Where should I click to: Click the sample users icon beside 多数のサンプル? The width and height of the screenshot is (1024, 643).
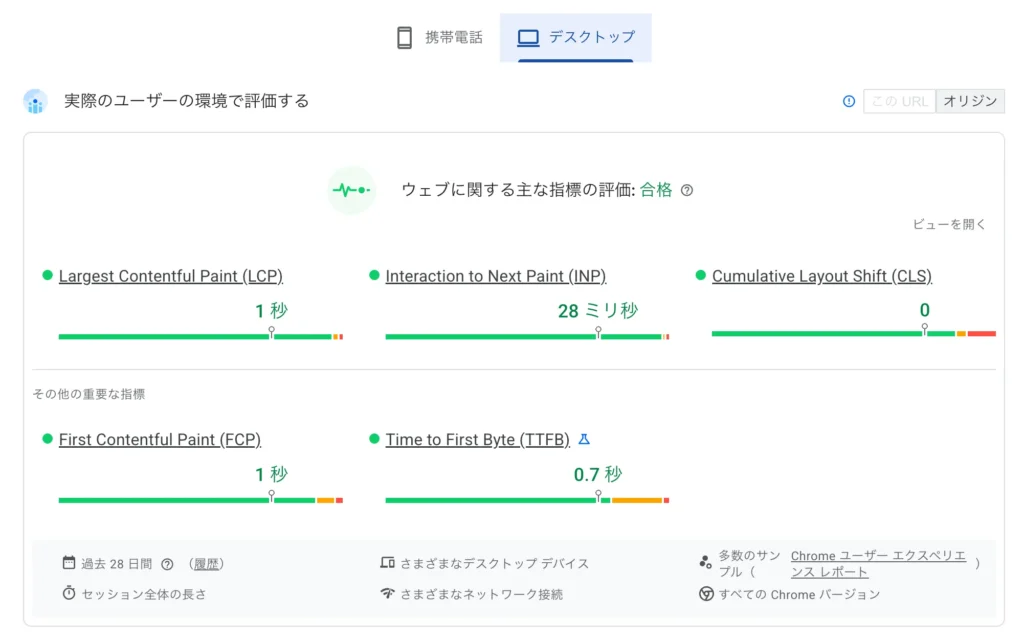click(707, 562)
